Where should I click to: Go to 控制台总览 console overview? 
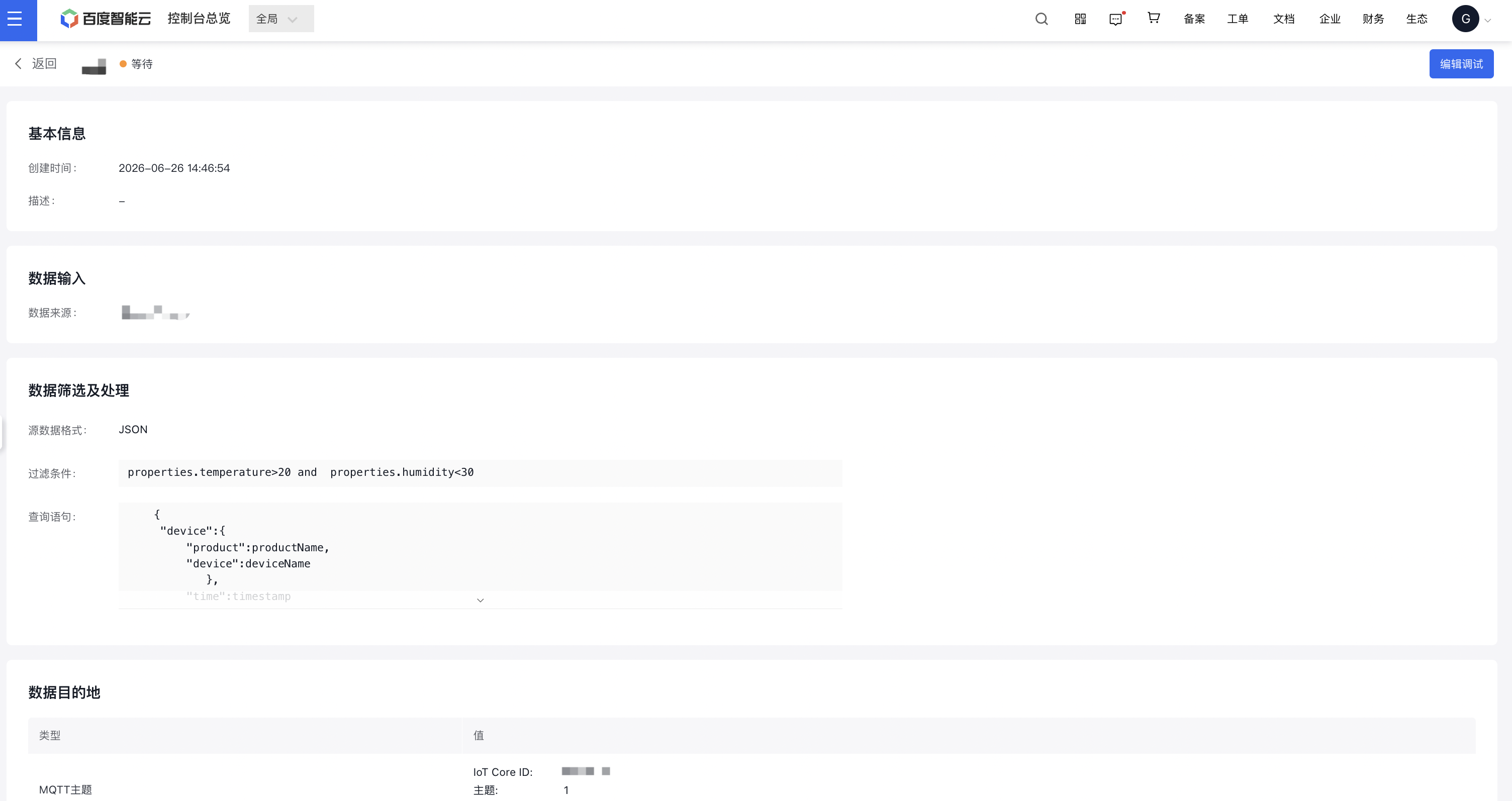tap(199, 19)
